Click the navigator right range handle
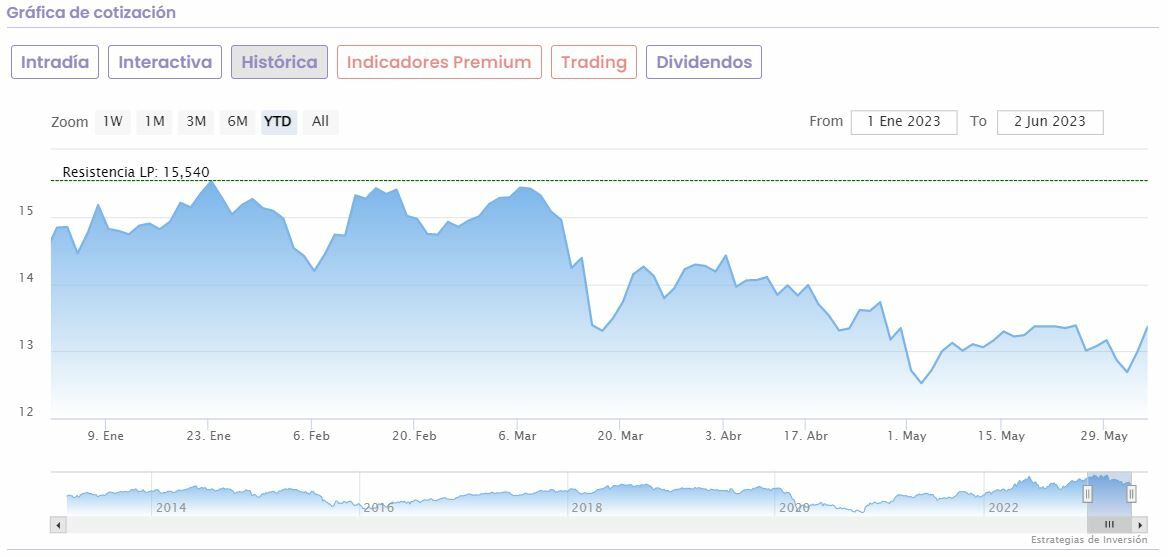Screen dimensions: 1168x557 (x=1131, y=493)
